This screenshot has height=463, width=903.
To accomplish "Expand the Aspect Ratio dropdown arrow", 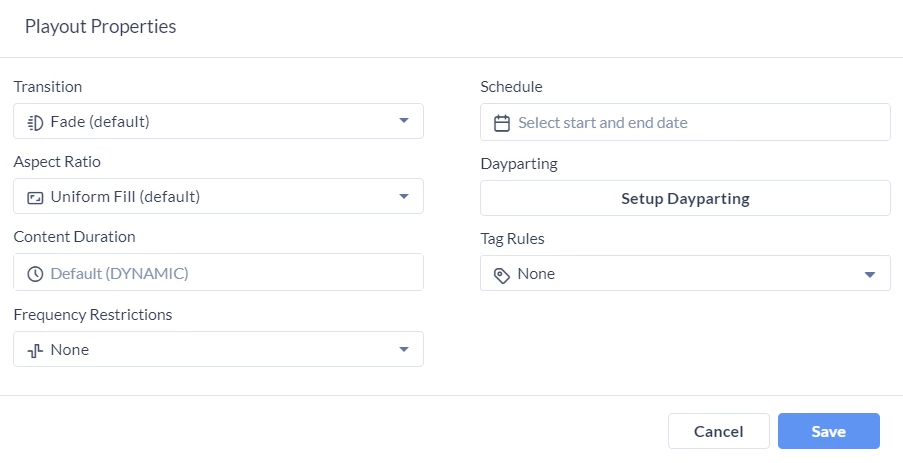I will pos(404,196).
